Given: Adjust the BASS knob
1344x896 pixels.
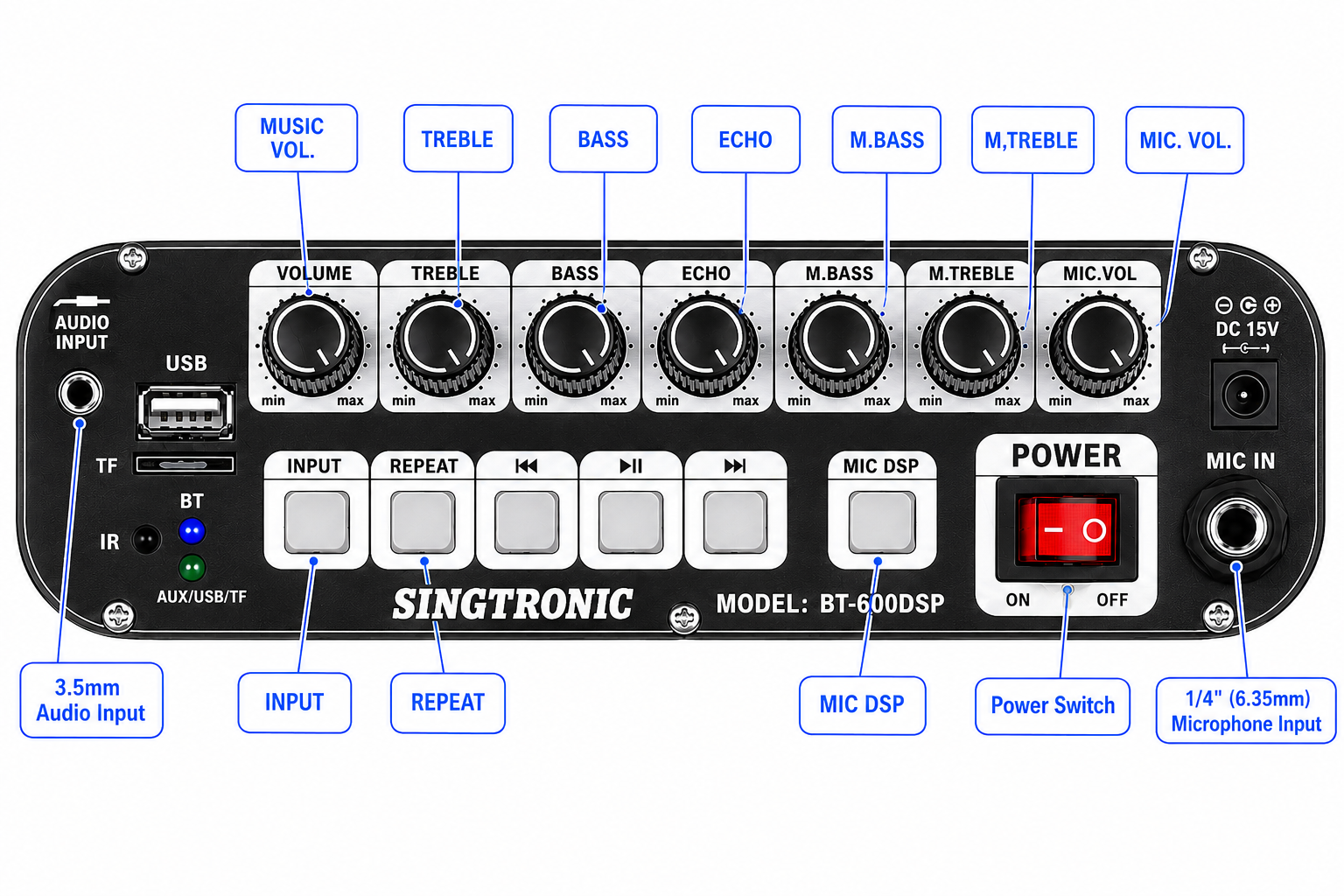Looking at the screenshot, I should click(576, 343).
